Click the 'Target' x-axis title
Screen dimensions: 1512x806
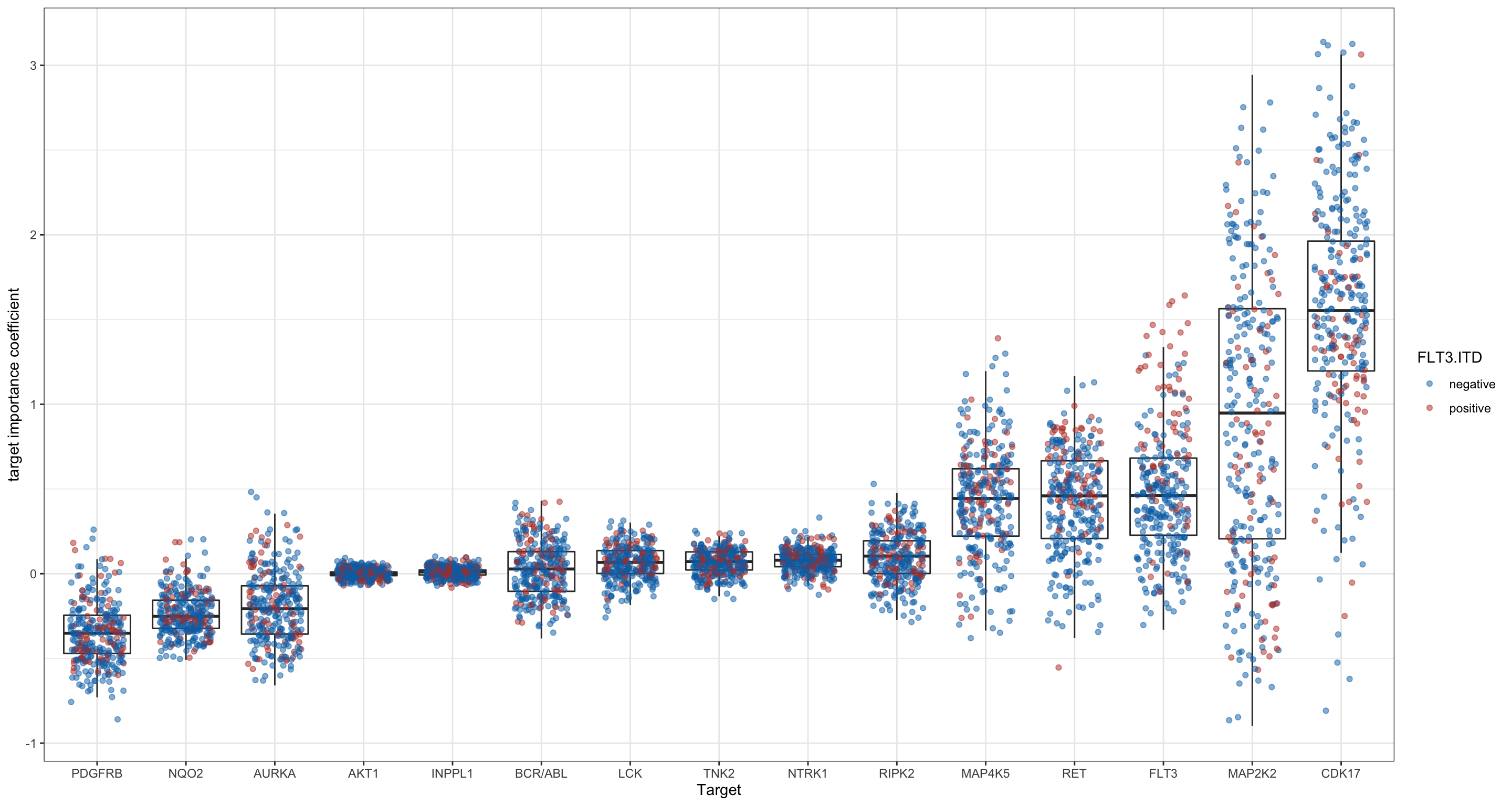[x=718, y=790]
